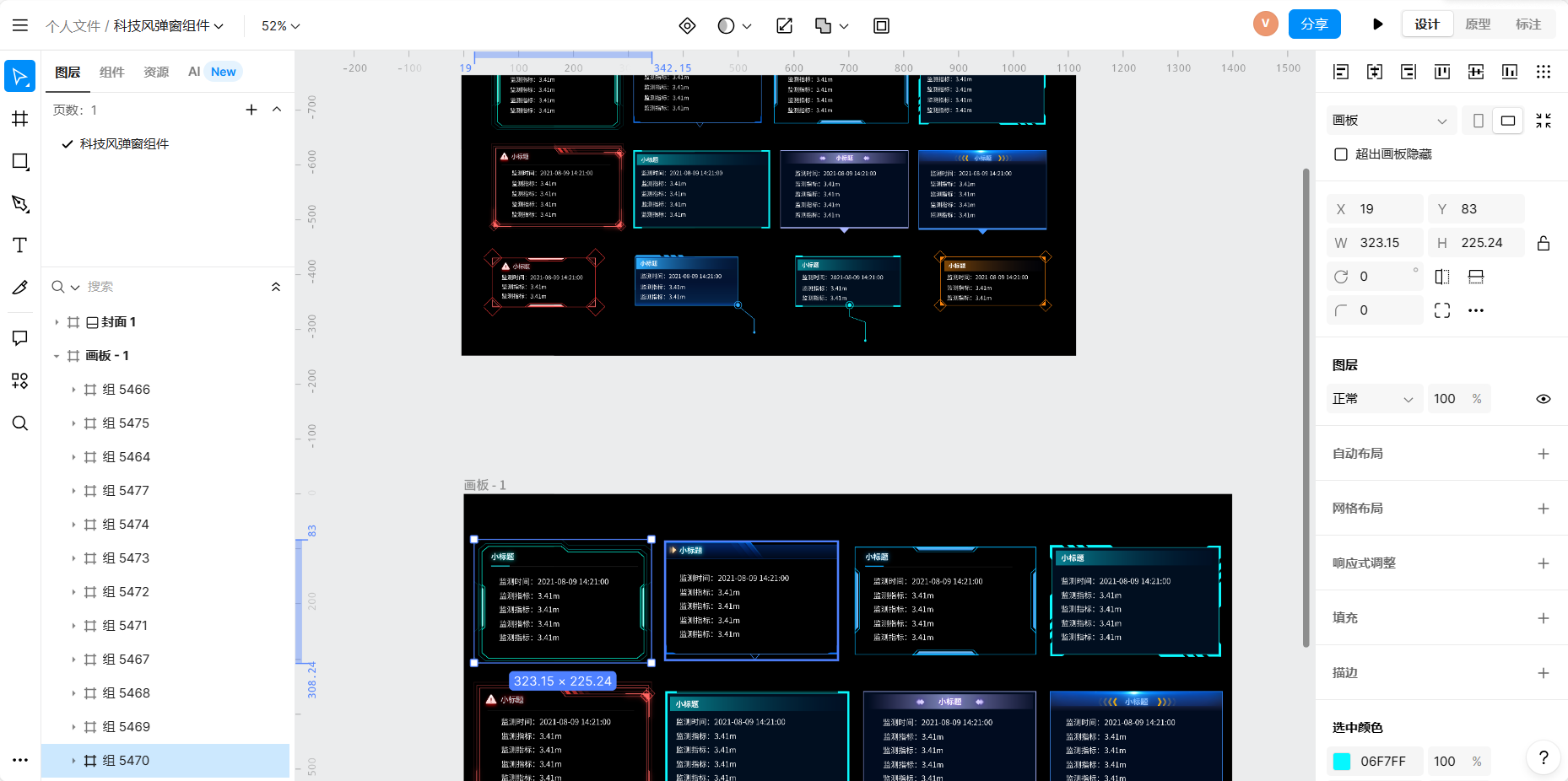Open the comment tool
Viewport: 1568px width, 781px height.
pos(20,338)
